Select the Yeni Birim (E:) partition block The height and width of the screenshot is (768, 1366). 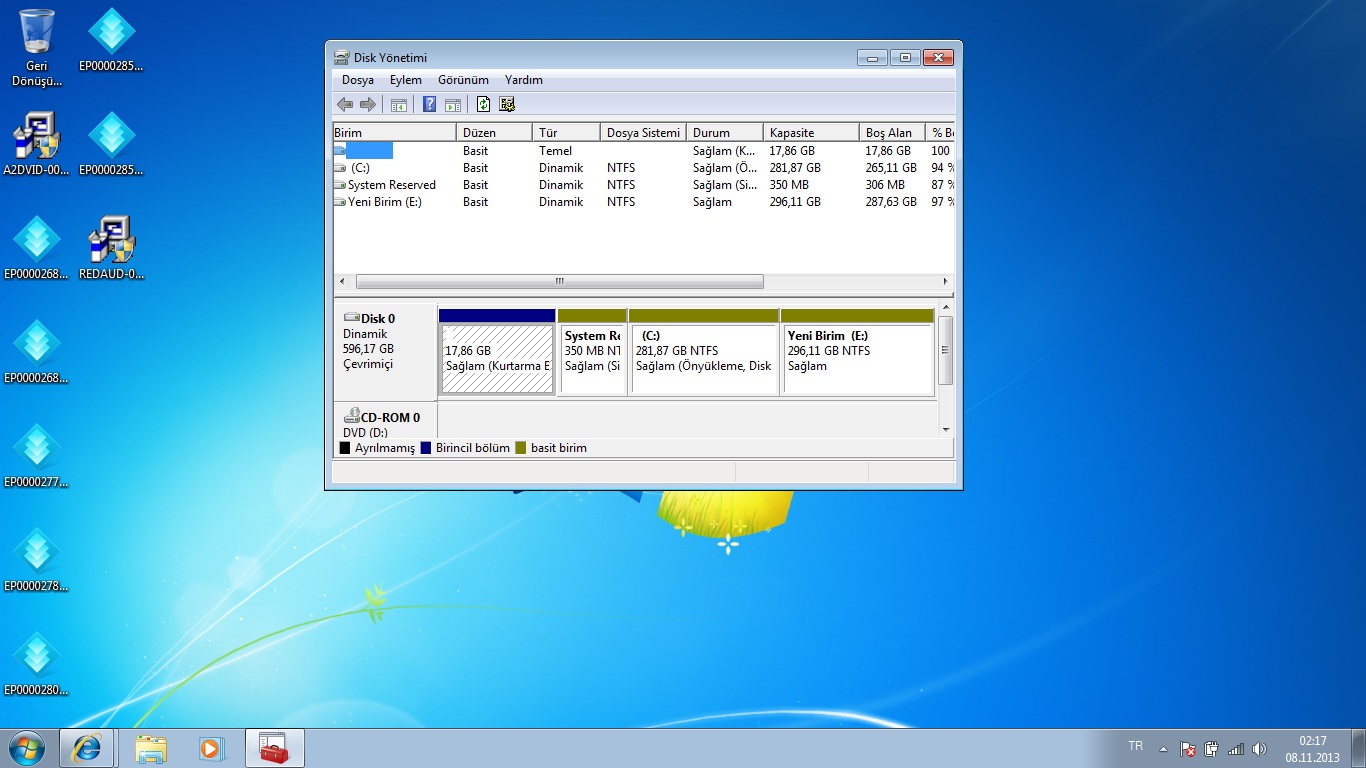(x=858, y=351)
